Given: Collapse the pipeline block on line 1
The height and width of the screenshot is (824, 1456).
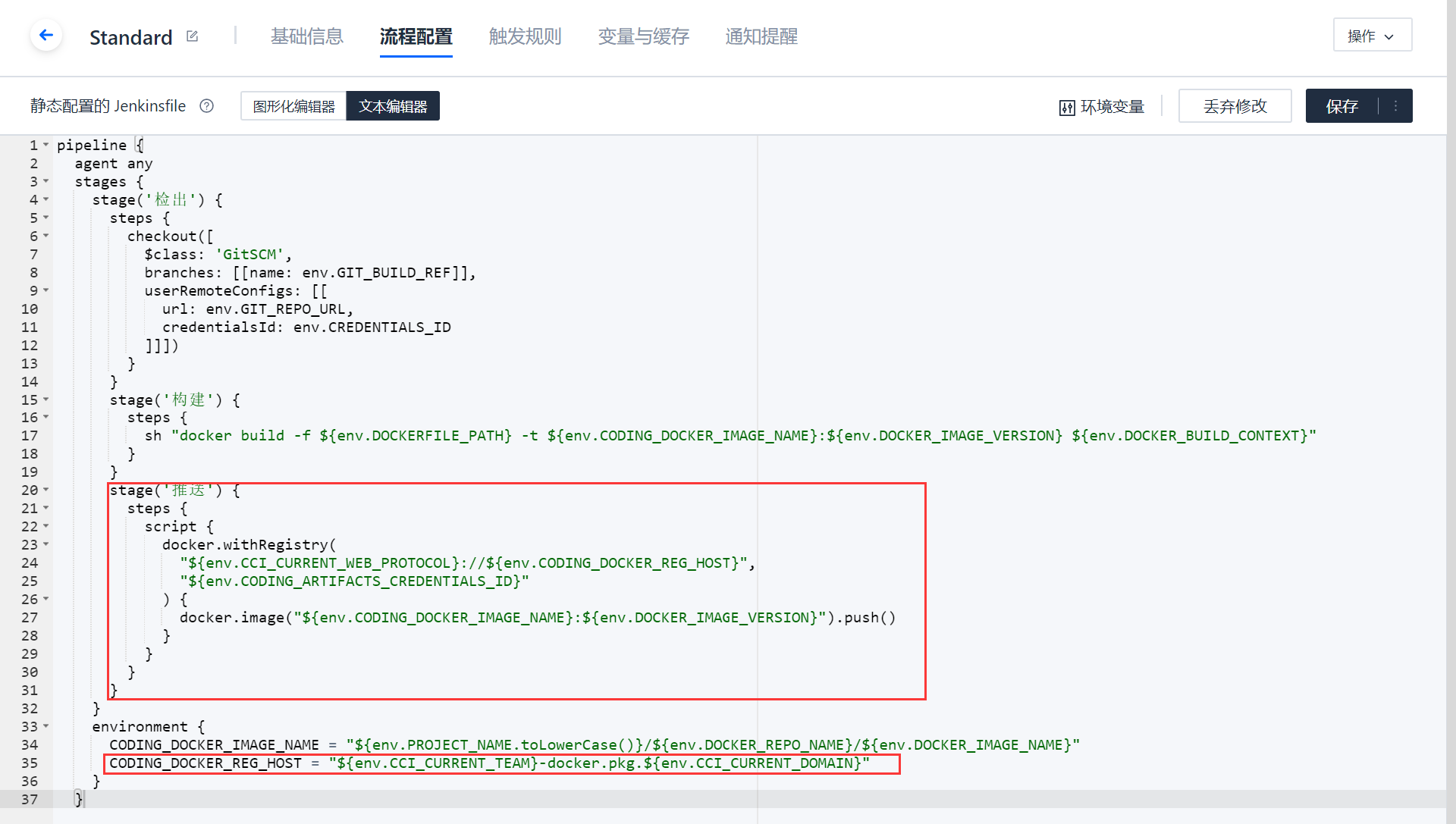Looking at the screenshot, I should [x=46, y=145].
